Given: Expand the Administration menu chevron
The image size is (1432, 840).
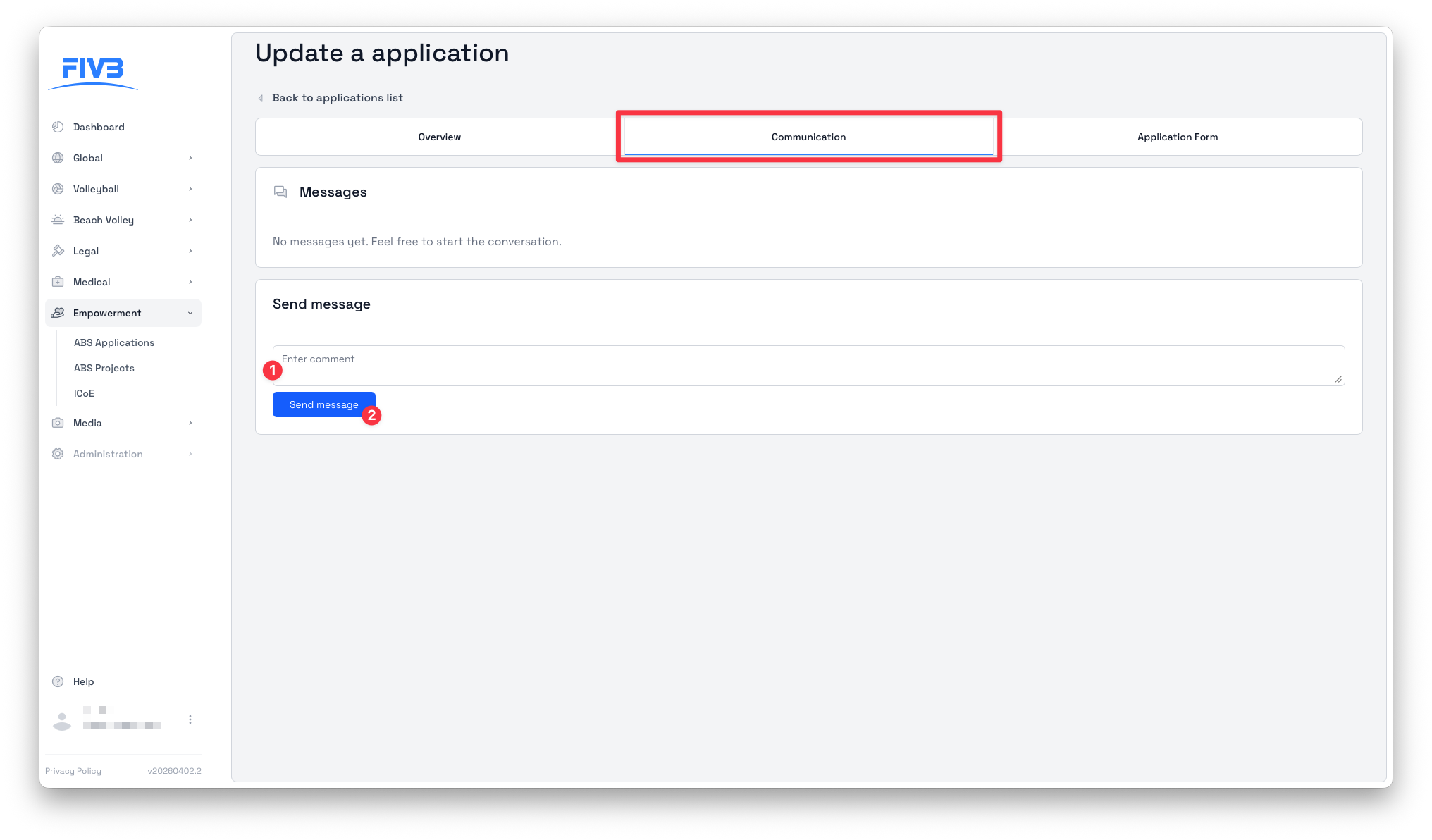Looking at the screenshot, I should pos(190,454).
